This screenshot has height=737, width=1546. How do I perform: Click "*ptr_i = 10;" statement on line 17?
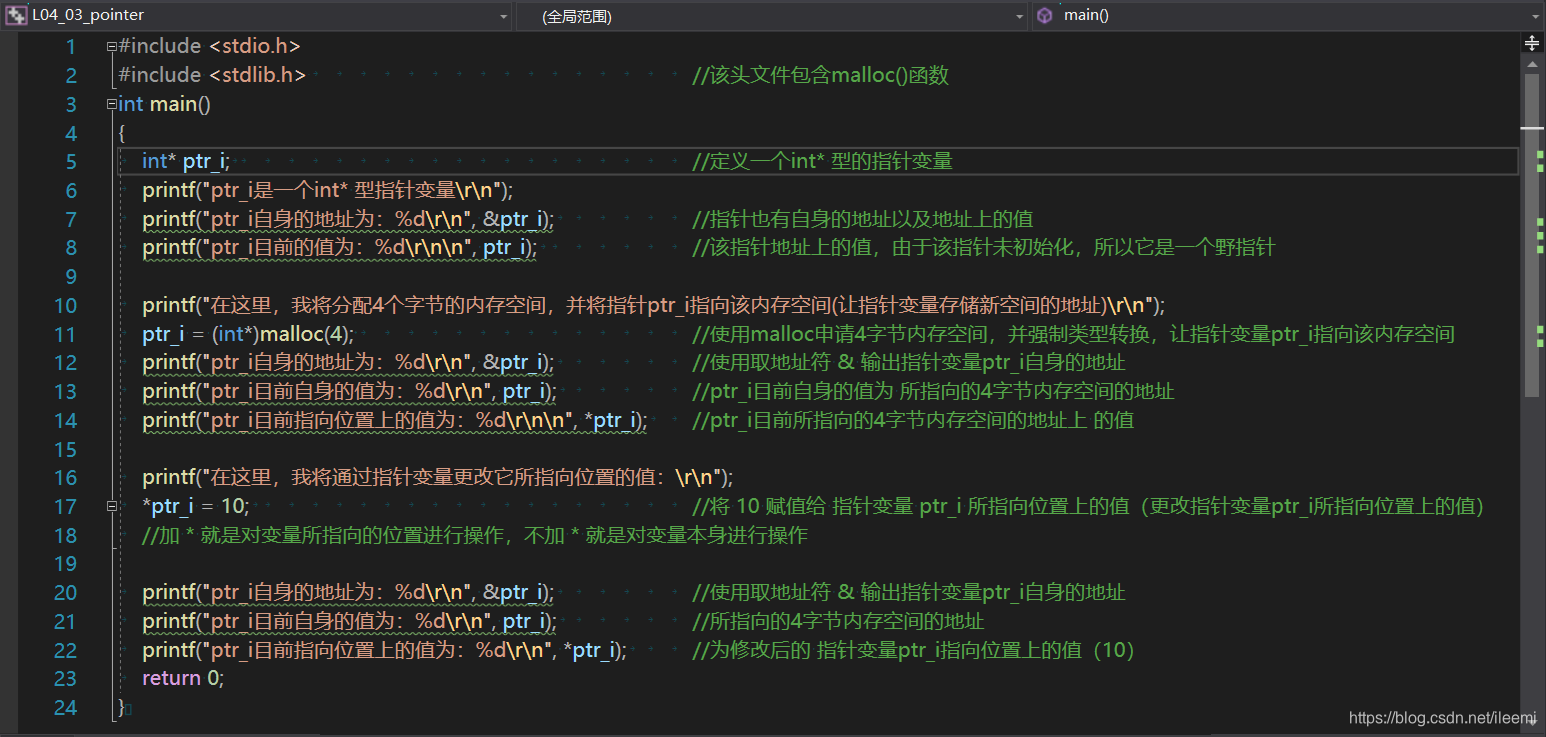point(196,506)
